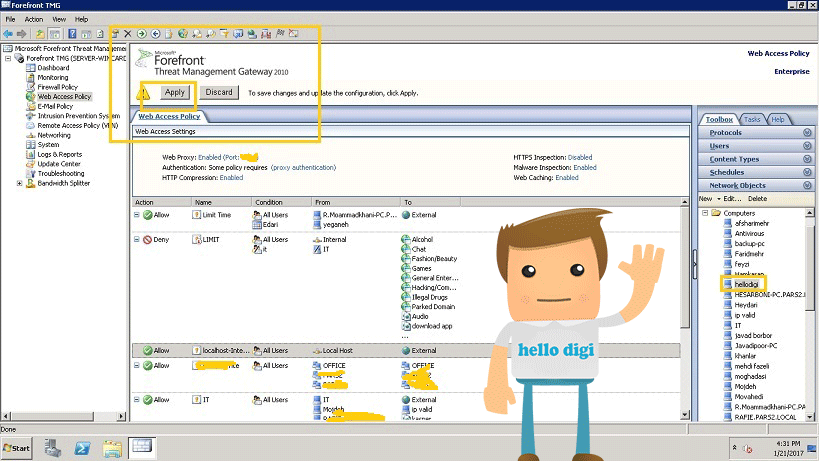Viewport: 819px width, 461px height.
Task: Select the Web Access Policy tab
Action: click(169, 116)
